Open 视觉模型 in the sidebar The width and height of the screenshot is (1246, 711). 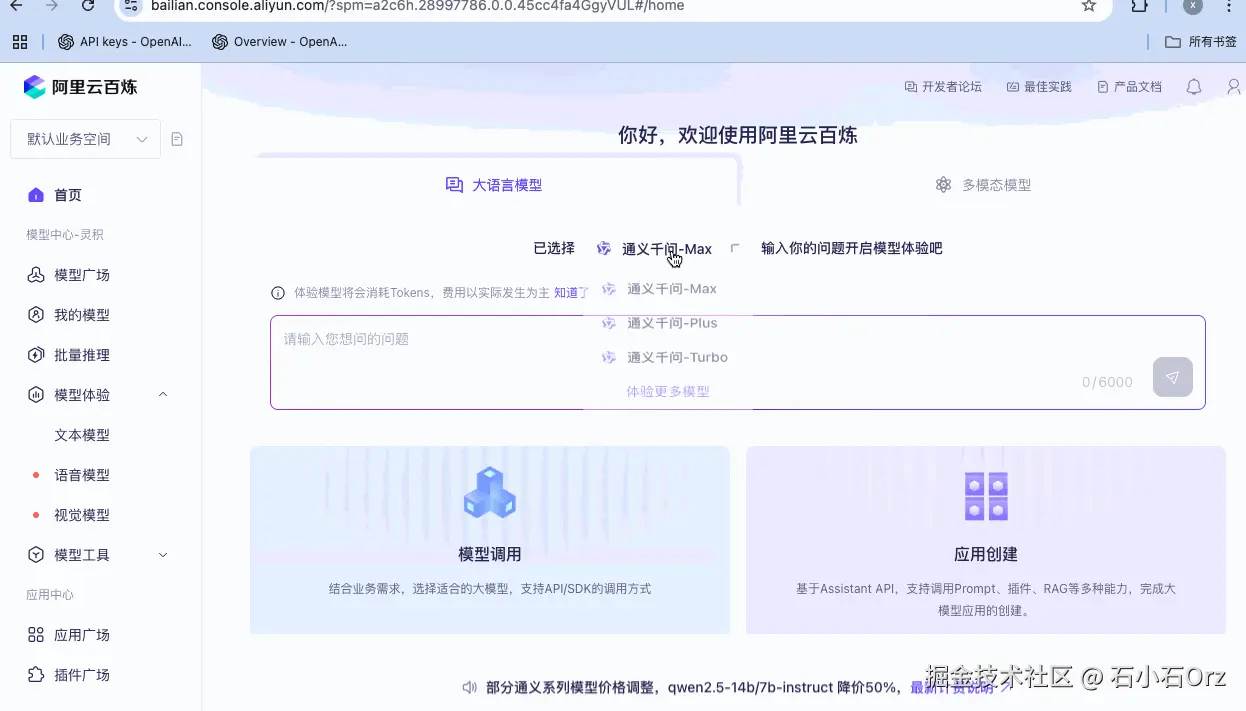(x=82, y=515)
